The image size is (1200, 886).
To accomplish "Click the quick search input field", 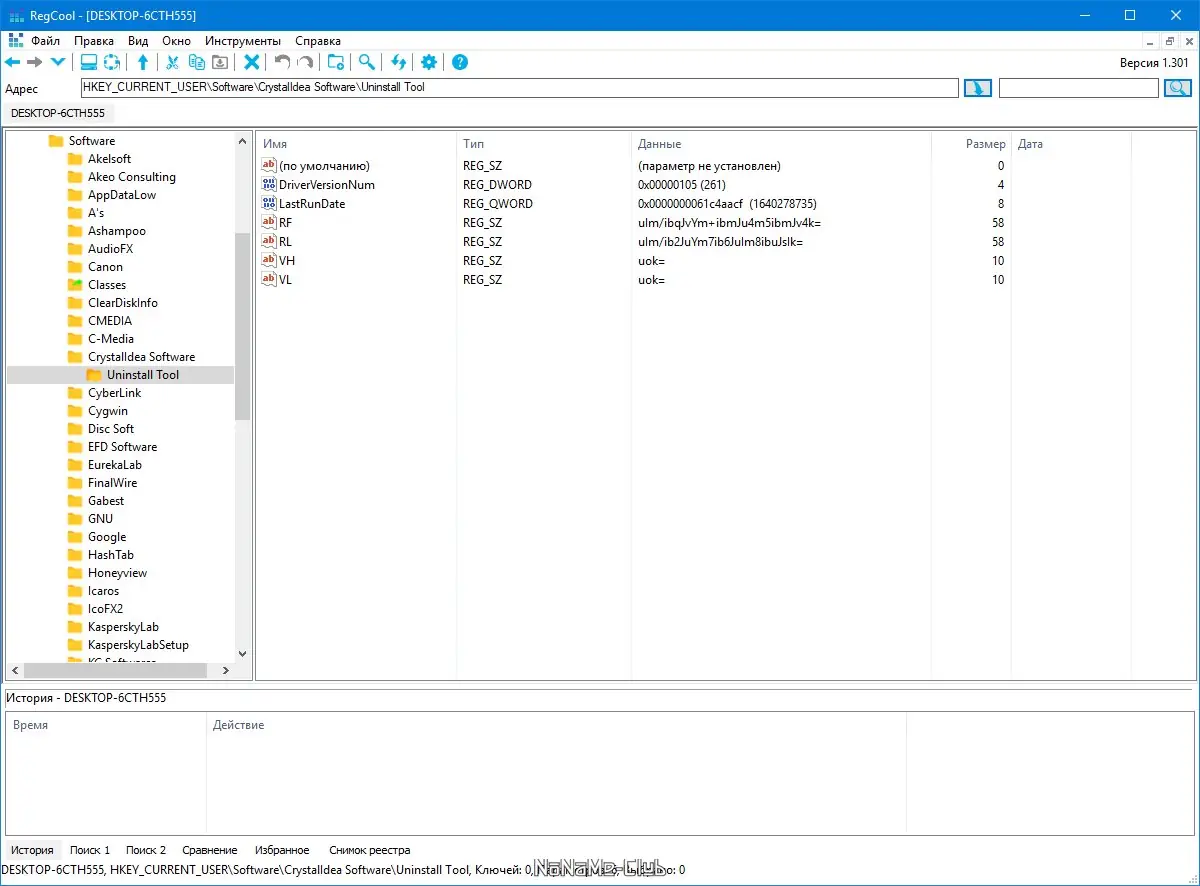I will [x=1078, y=88].
